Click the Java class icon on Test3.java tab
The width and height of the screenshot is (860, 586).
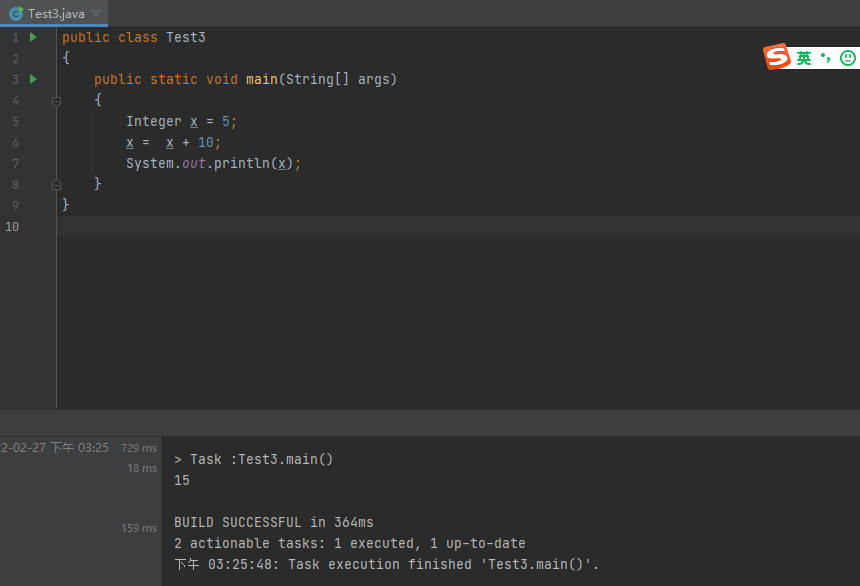point(16,13)
